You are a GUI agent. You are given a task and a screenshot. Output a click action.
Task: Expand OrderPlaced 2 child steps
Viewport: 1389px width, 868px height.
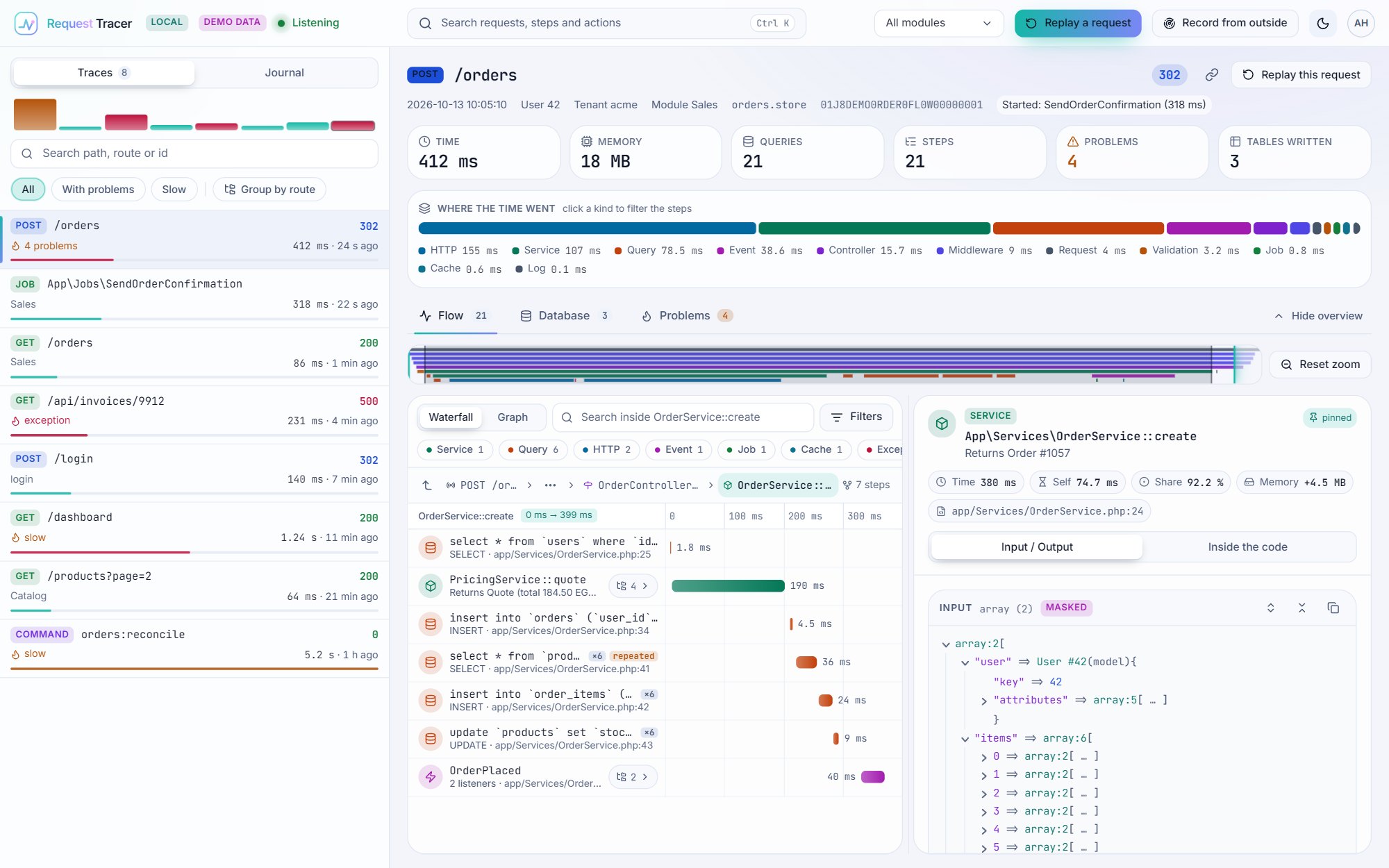633,777
